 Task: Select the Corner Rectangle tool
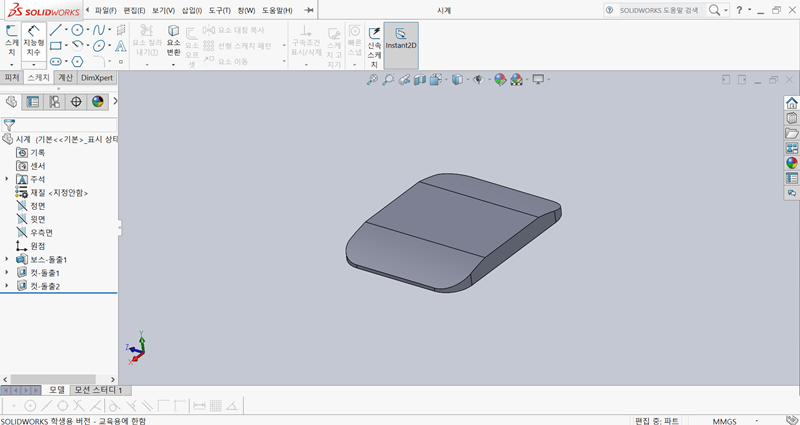coord(56,46)
